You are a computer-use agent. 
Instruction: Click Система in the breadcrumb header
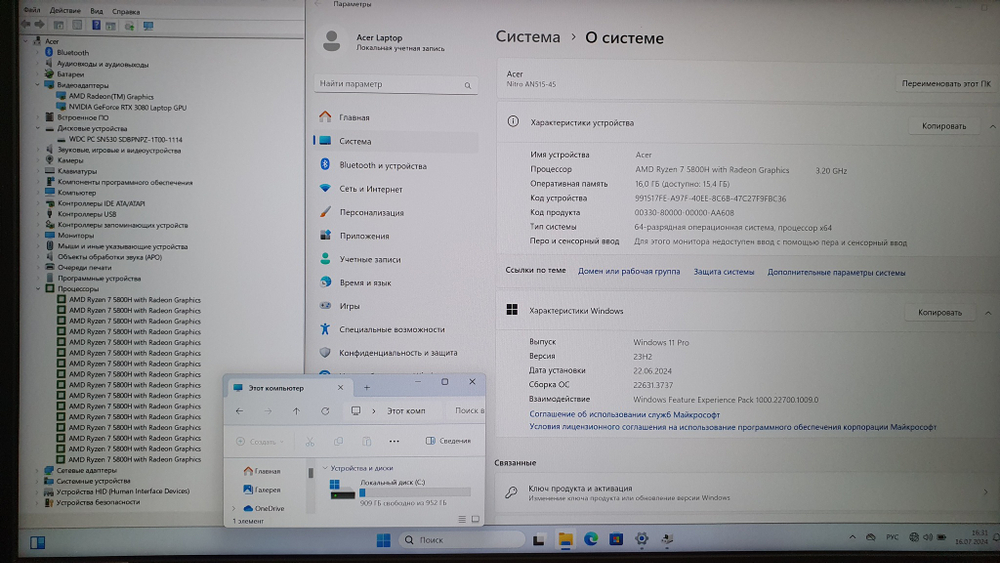[528, 37]
